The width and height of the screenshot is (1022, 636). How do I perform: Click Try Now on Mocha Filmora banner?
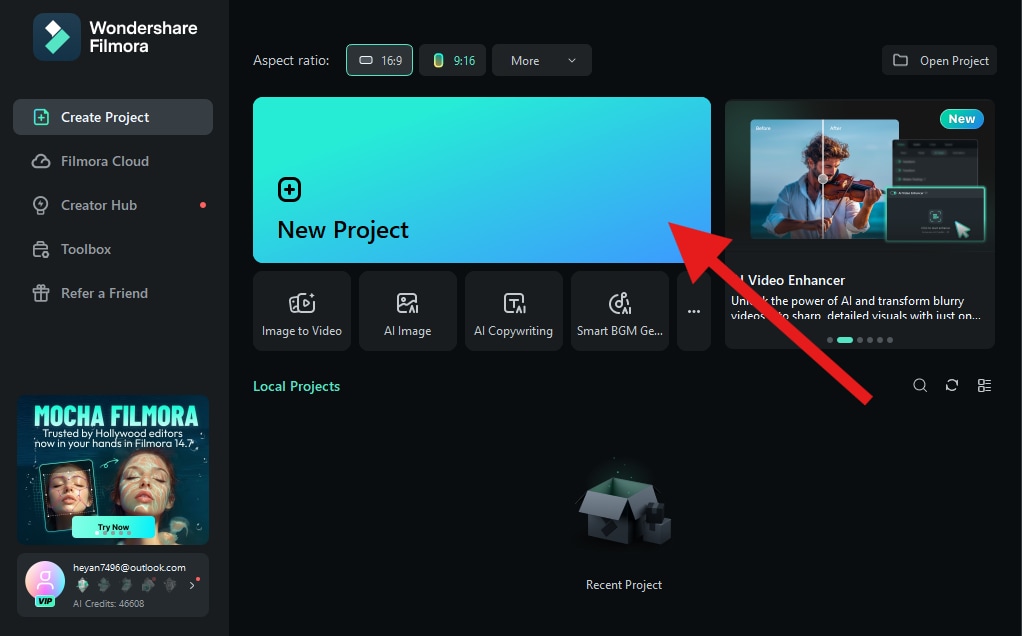pyautogui.click(x=113, y=527)
